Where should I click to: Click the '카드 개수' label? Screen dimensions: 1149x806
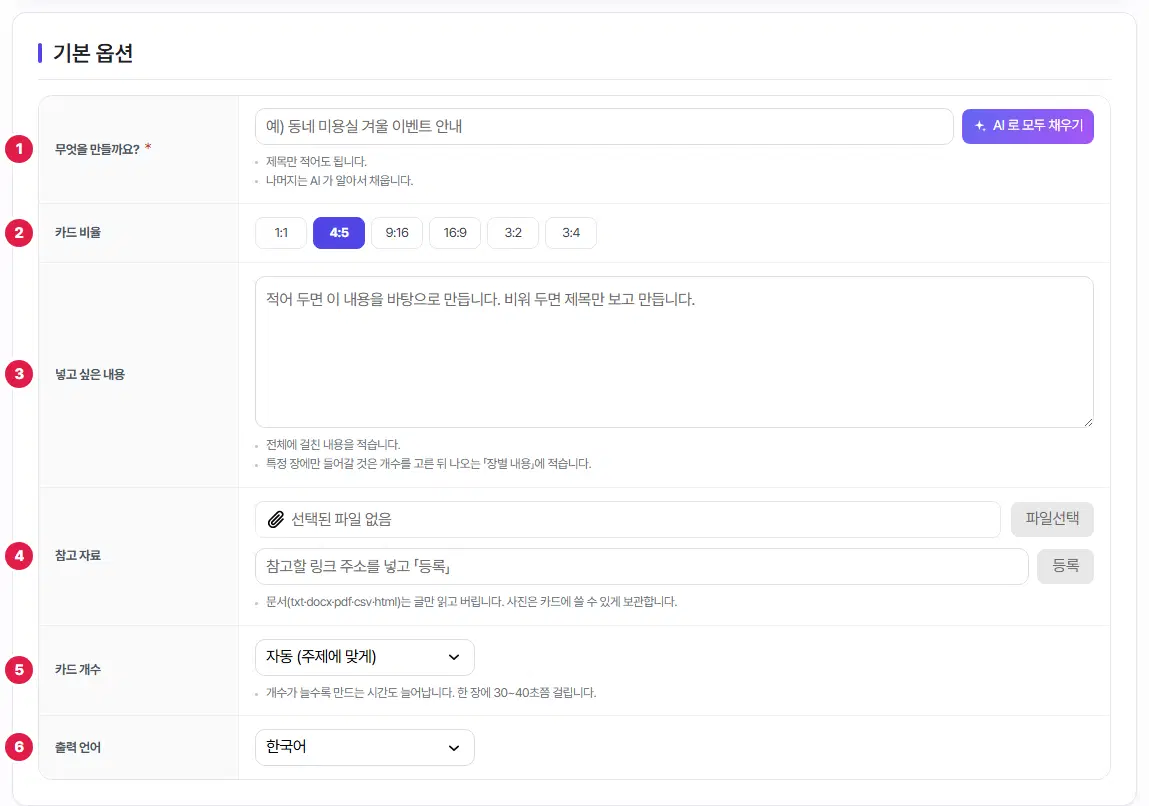78,670
